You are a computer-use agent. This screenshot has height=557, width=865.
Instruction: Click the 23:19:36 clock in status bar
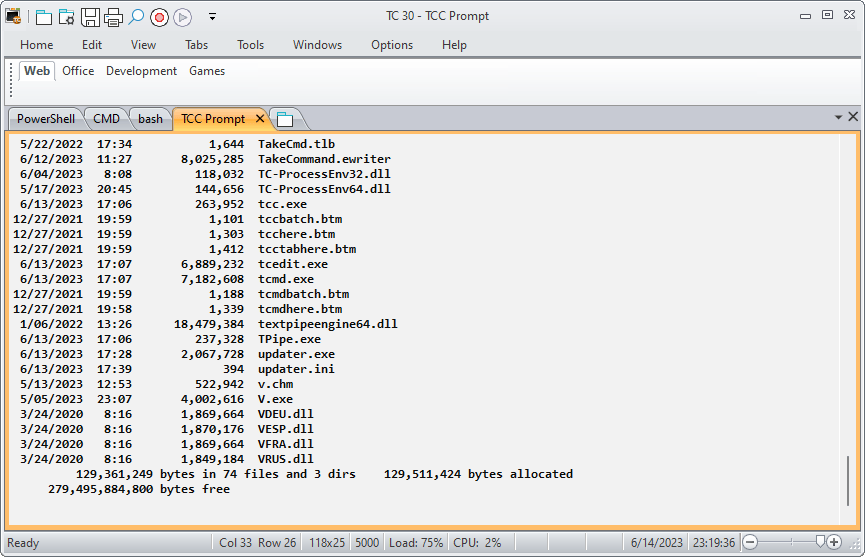click(x=714, y=543)
